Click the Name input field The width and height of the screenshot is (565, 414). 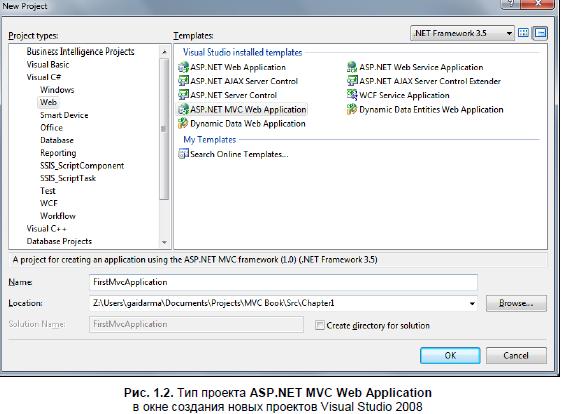coord(283,282)
